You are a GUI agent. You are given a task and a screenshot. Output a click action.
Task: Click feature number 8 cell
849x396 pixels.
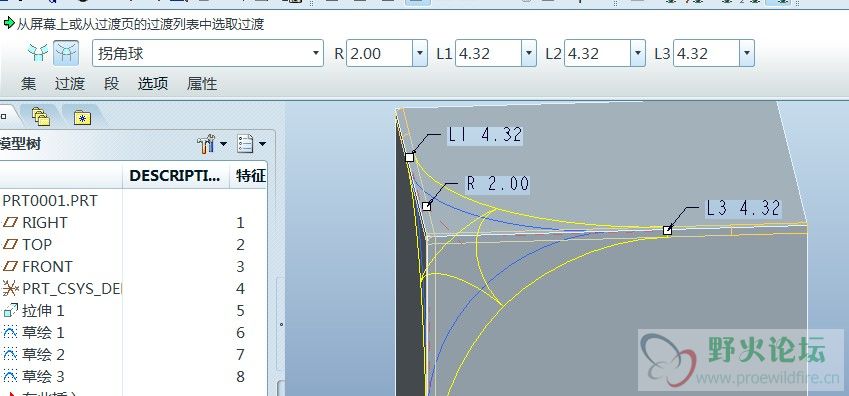240,376
